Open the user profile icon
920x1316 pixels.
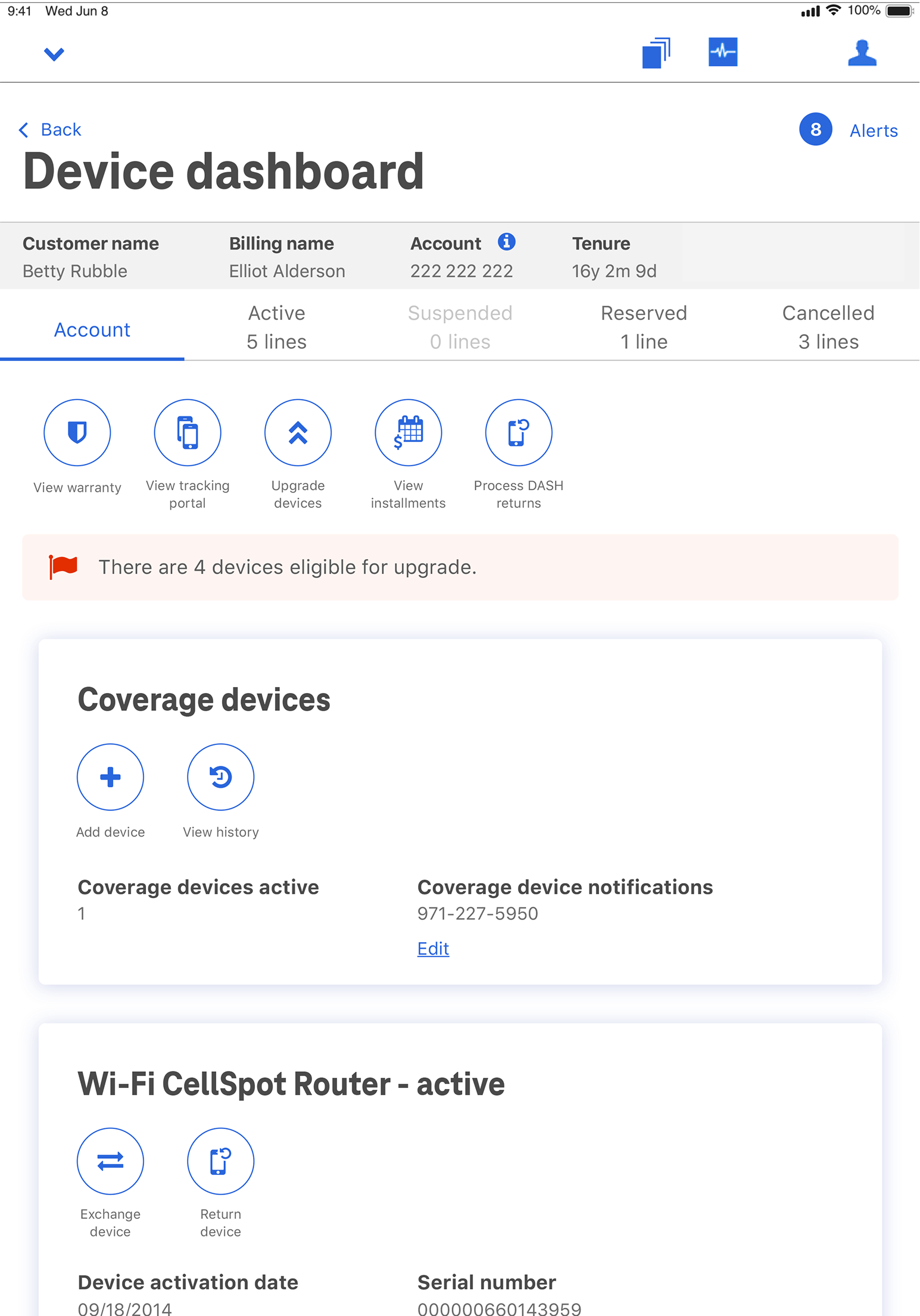(862, 53)
